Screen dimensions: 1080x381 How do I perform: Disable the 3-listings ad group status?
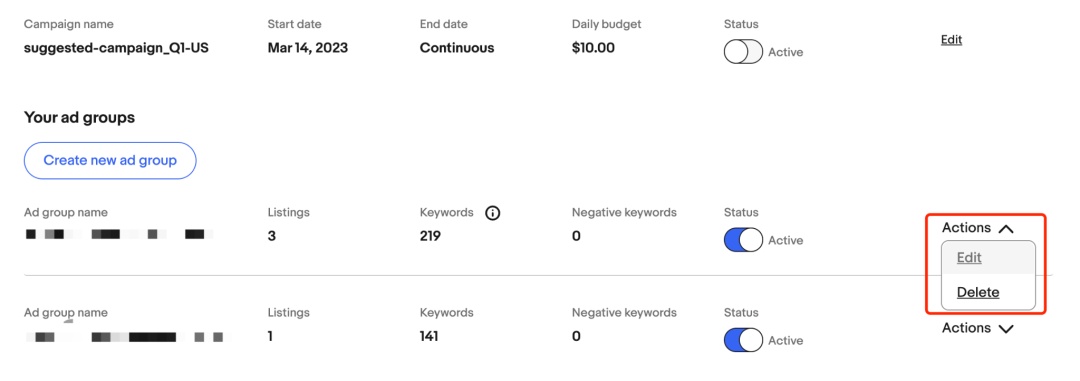coord(743,240)
